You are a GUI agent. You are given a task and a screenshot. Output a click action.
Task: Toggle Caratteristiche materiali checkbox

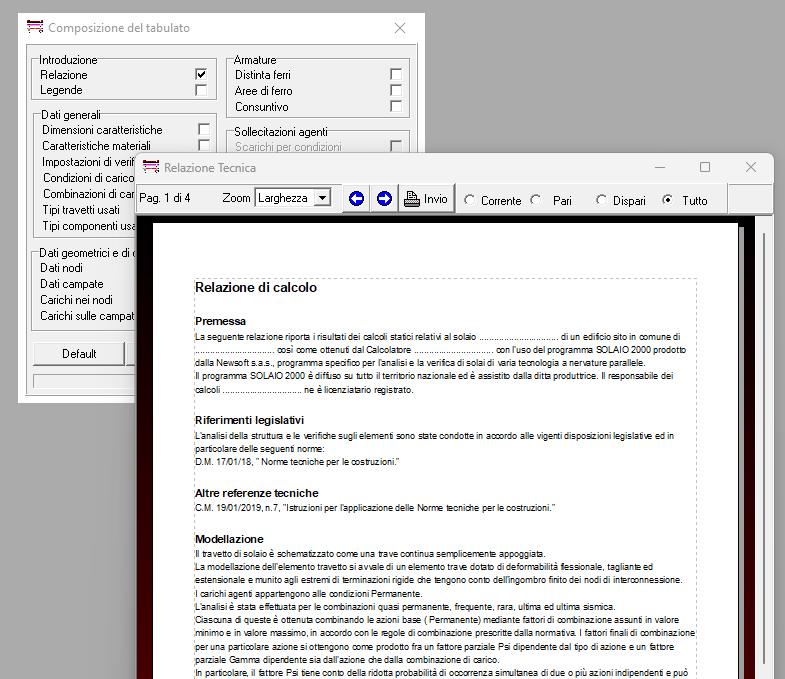(204, 145)
